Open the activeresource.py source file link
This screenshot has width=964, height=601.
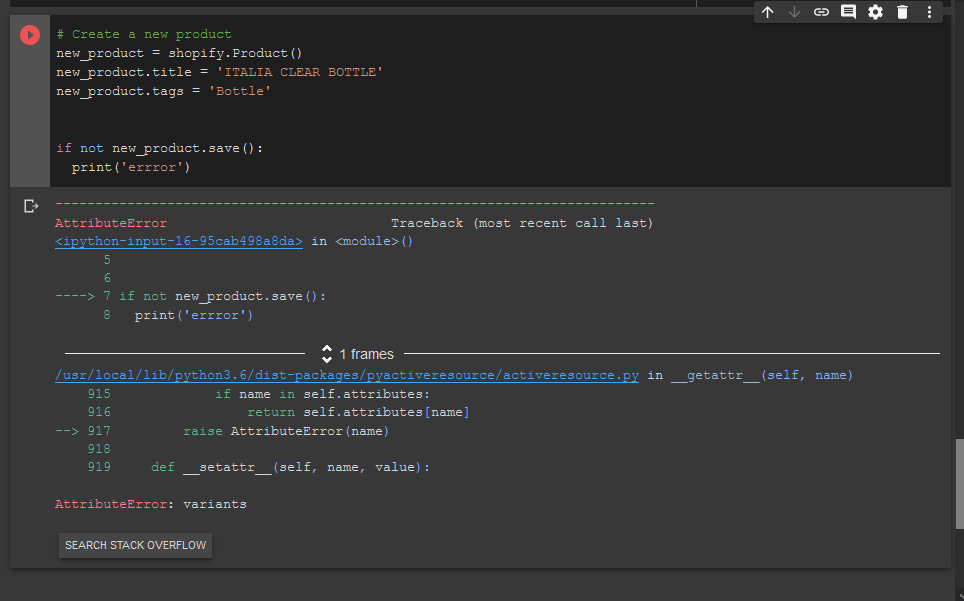coord(345,375)
